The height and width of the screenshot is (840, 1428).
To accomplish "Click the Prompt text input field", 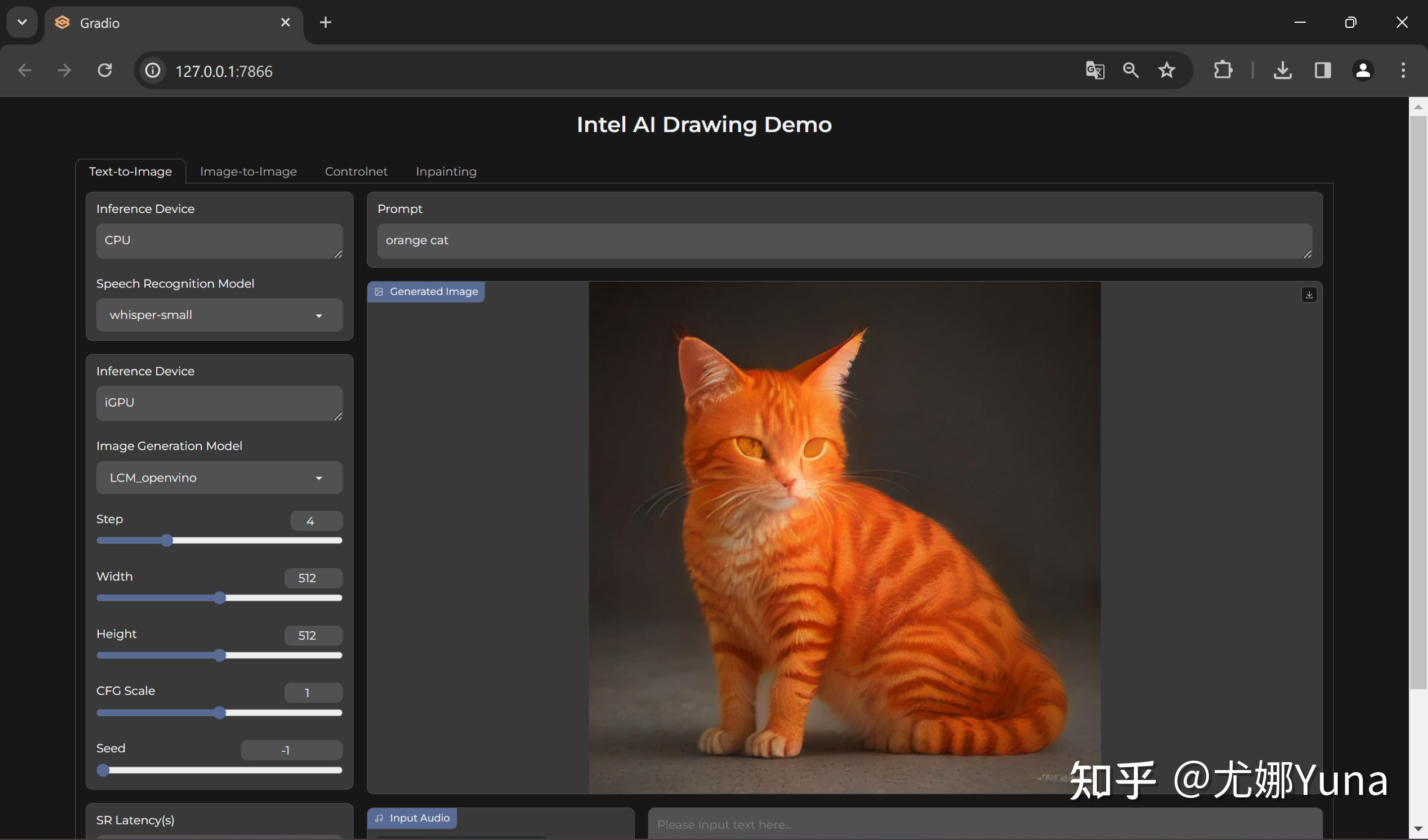I will tap(844, 240).
